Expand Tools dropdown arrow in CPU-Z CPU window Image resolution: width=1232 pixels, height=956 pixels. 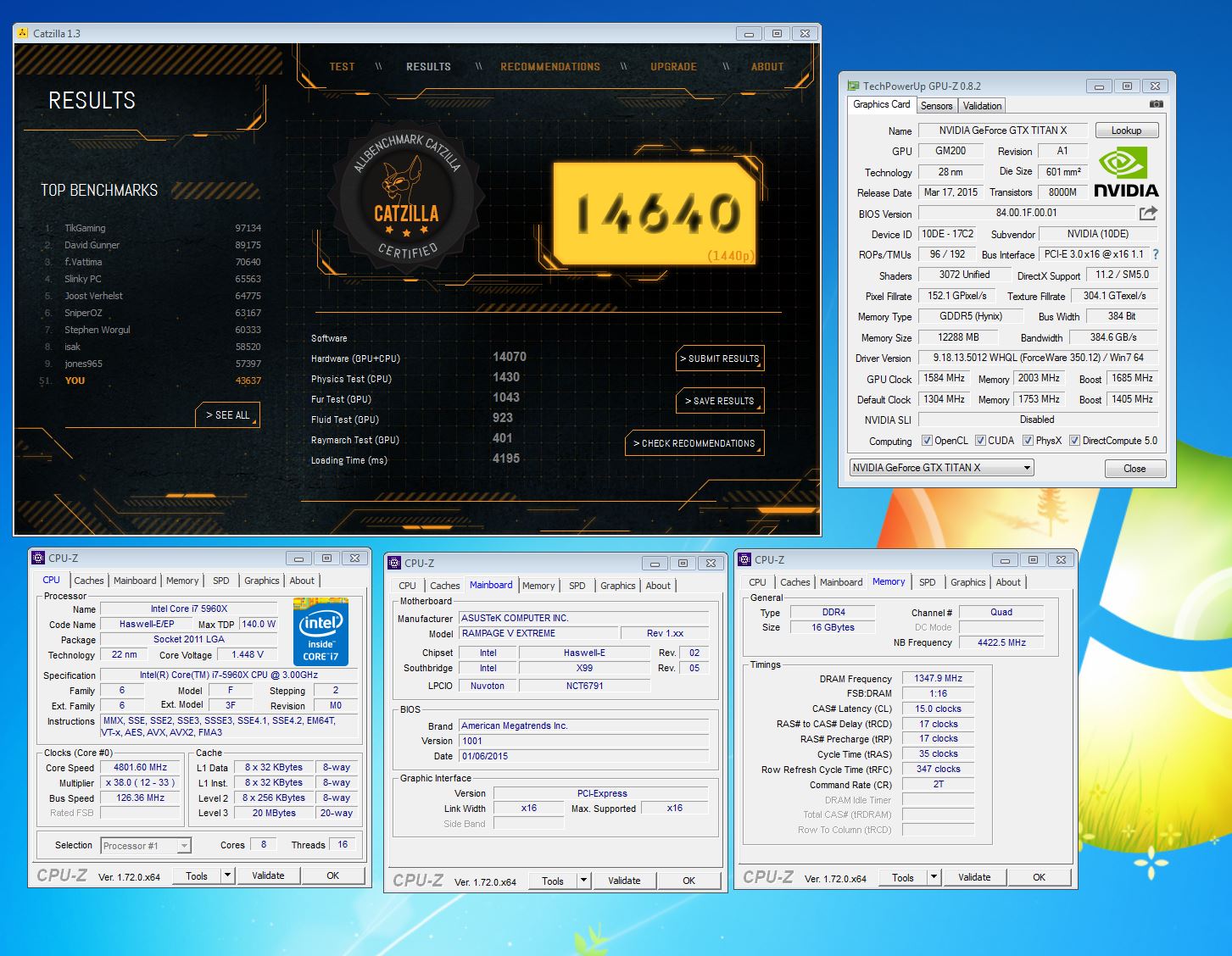tap(227, 875)
